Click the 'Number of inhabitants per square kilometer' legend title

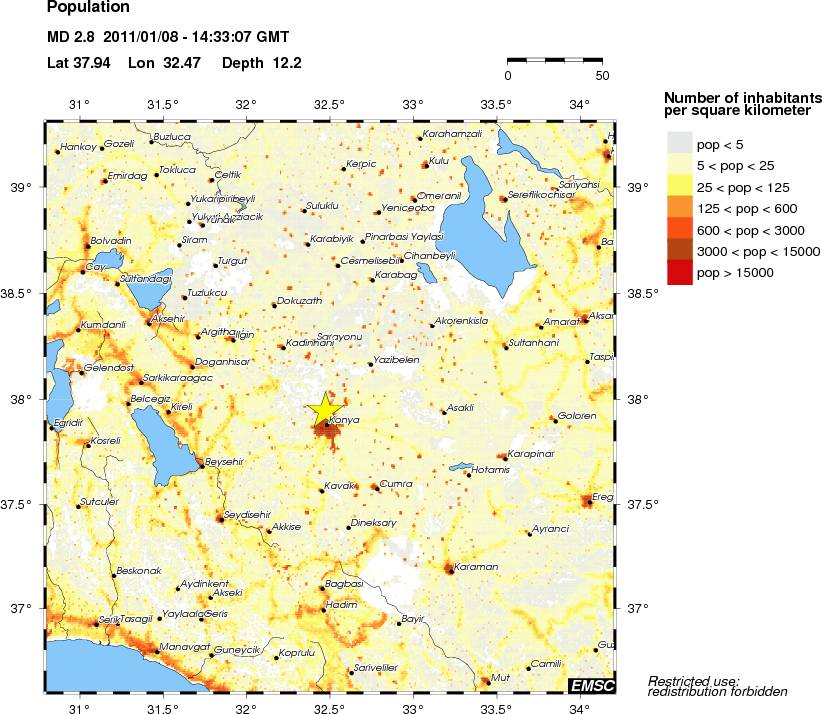(743, 104)
